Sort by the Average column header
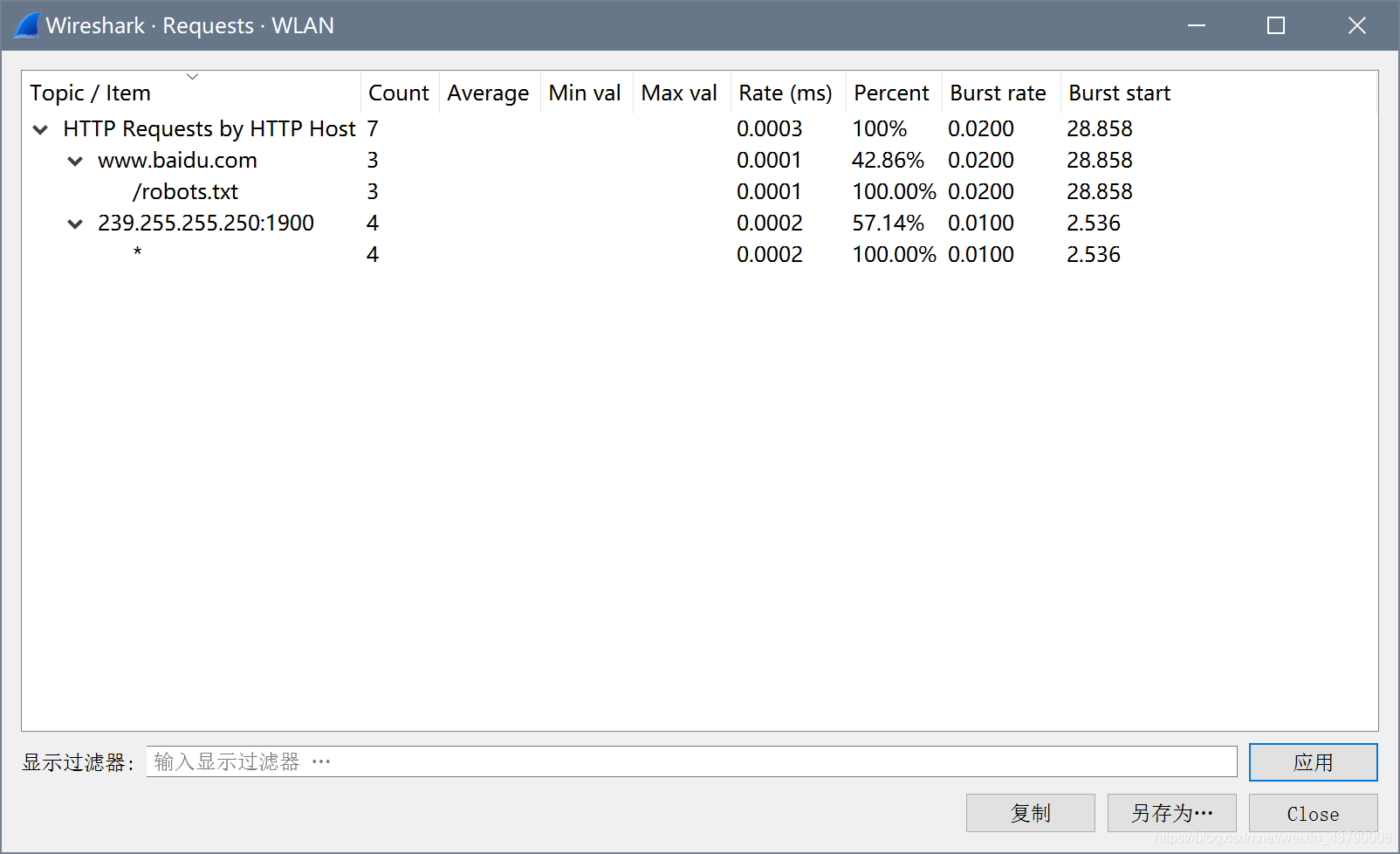The width and height of the screenshot is (1400, 854). click(x=489, y=93)
